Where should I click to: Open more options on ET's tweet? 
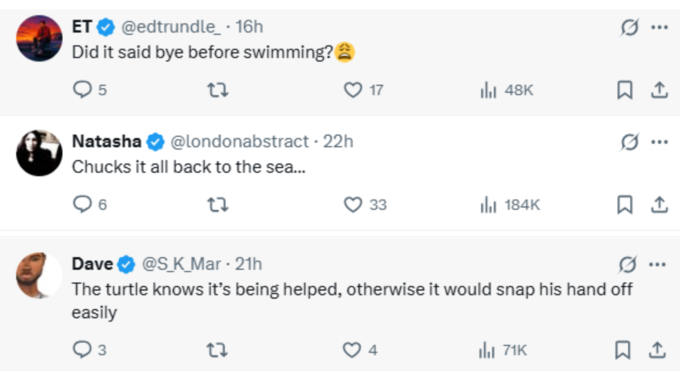(x=659, y=27)
